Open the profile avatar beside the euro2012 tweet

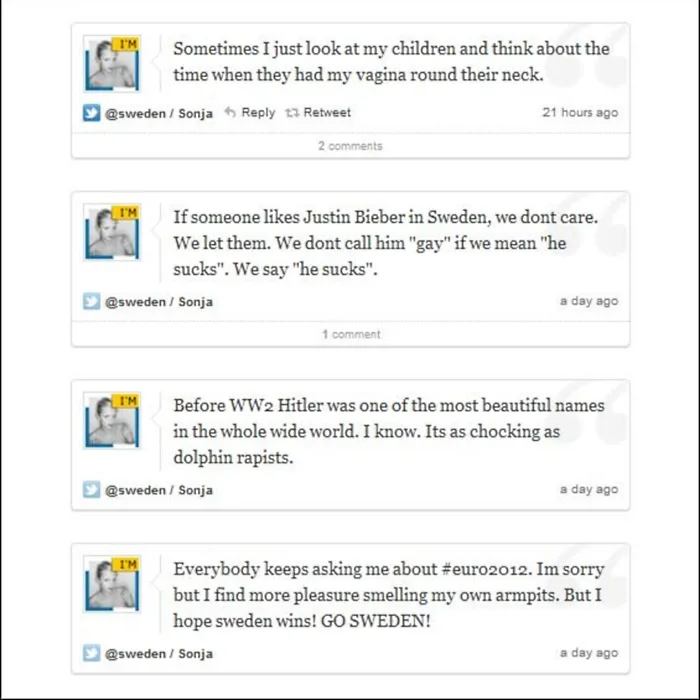point(111,585)
